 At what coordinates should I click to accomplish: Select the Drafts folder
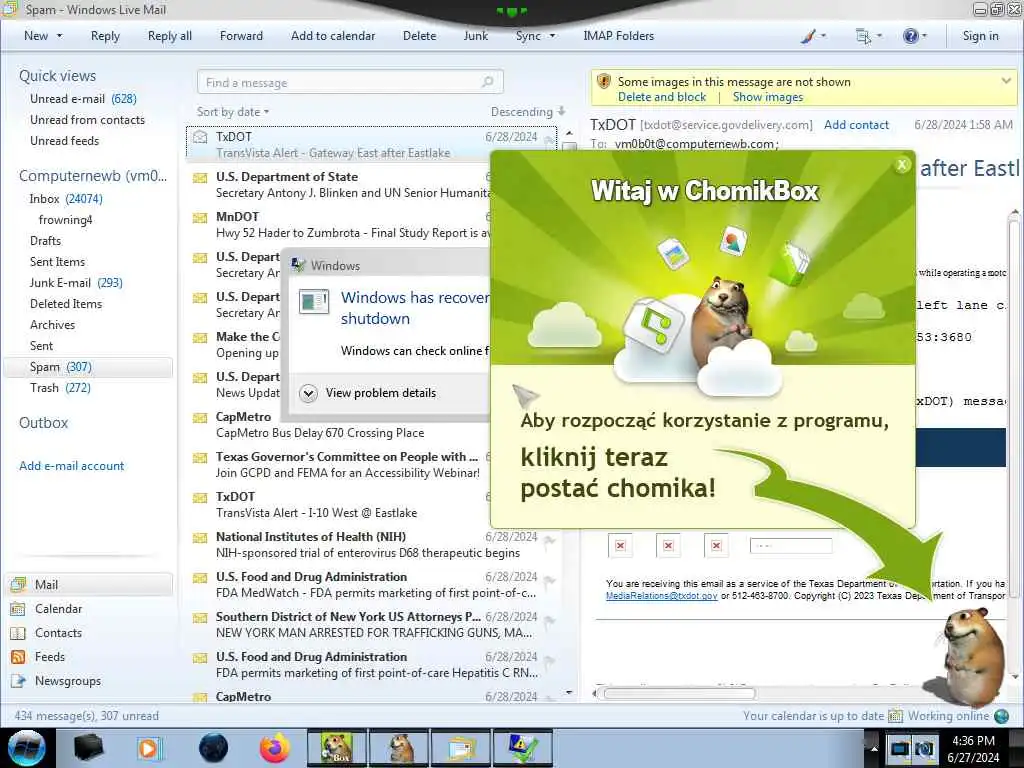pyautogui.click(x=45, y=241)
